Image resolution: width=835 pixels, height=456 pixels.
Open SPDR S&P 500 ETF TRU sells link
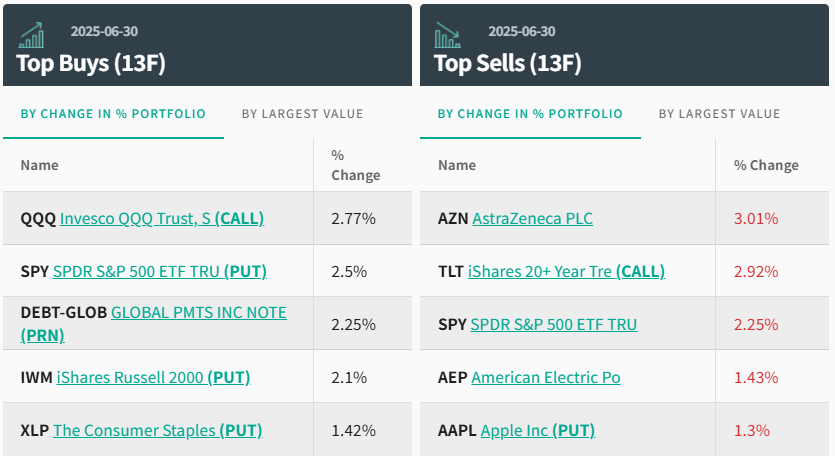553,324
